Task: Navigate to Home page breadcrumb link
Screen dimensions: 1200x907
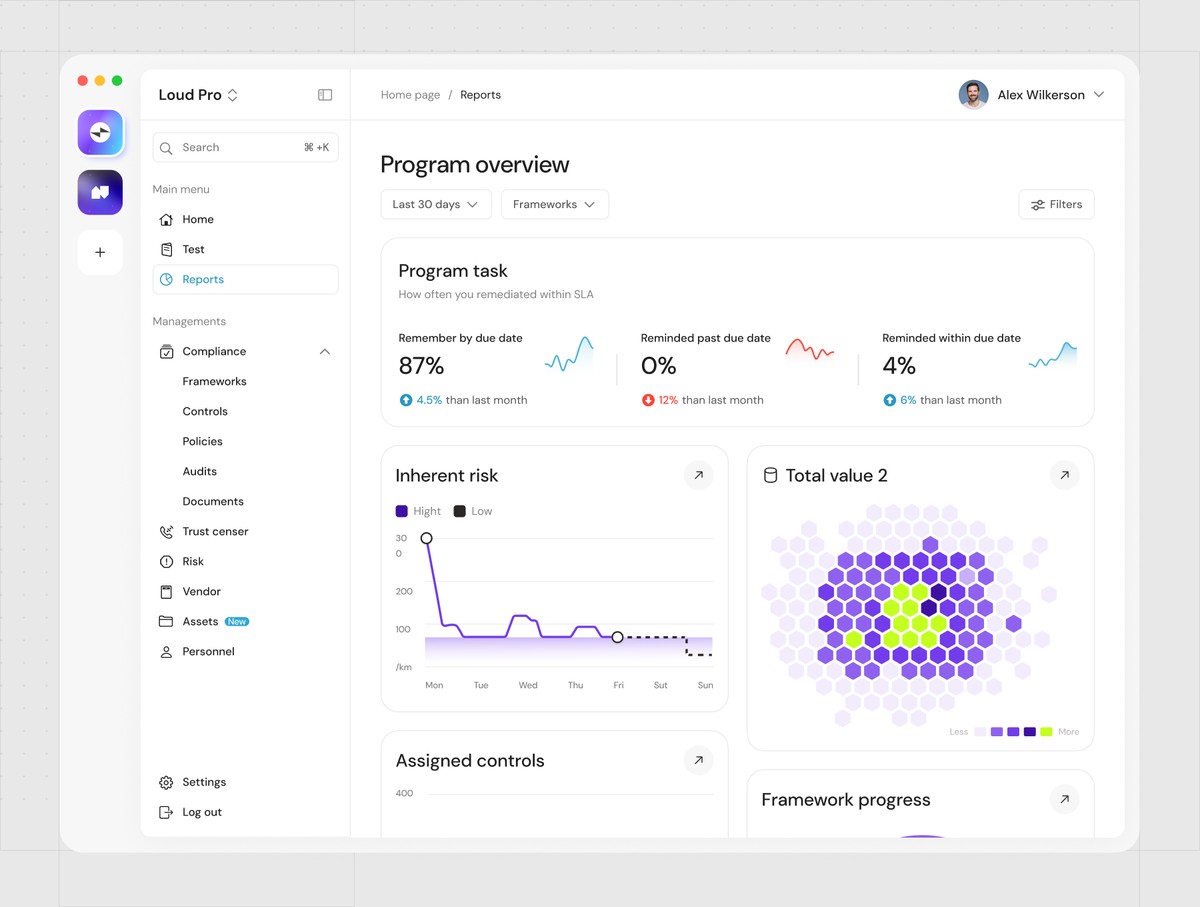Action: pos(410,95)
